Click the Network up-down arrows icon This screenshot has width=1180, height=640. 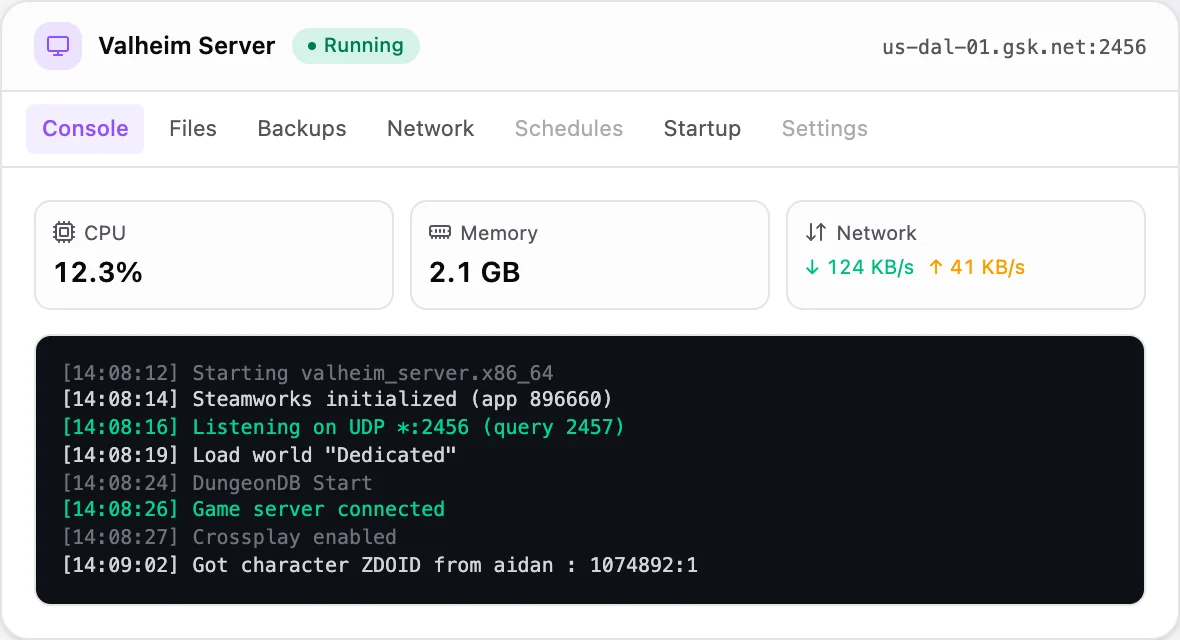tap(816, 232)
